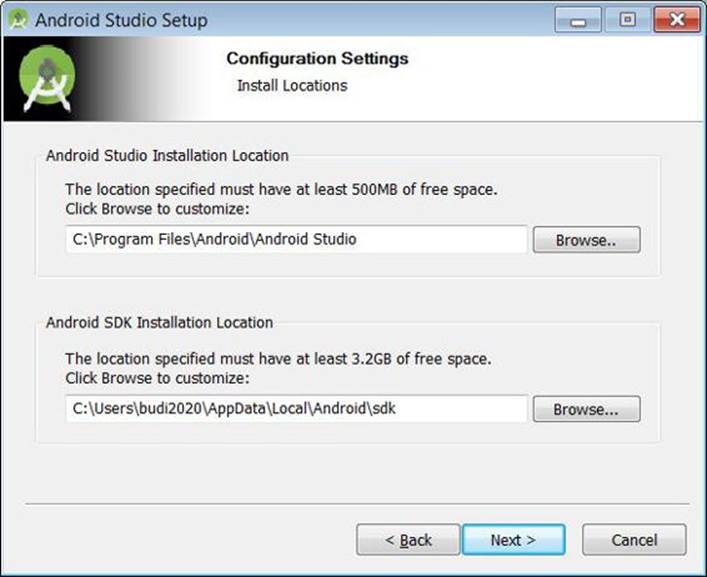Image resolution: width=707 pixels, height=577 pixels.
Task: Browse for Android SDK installation location
Action: pos(586,409)
